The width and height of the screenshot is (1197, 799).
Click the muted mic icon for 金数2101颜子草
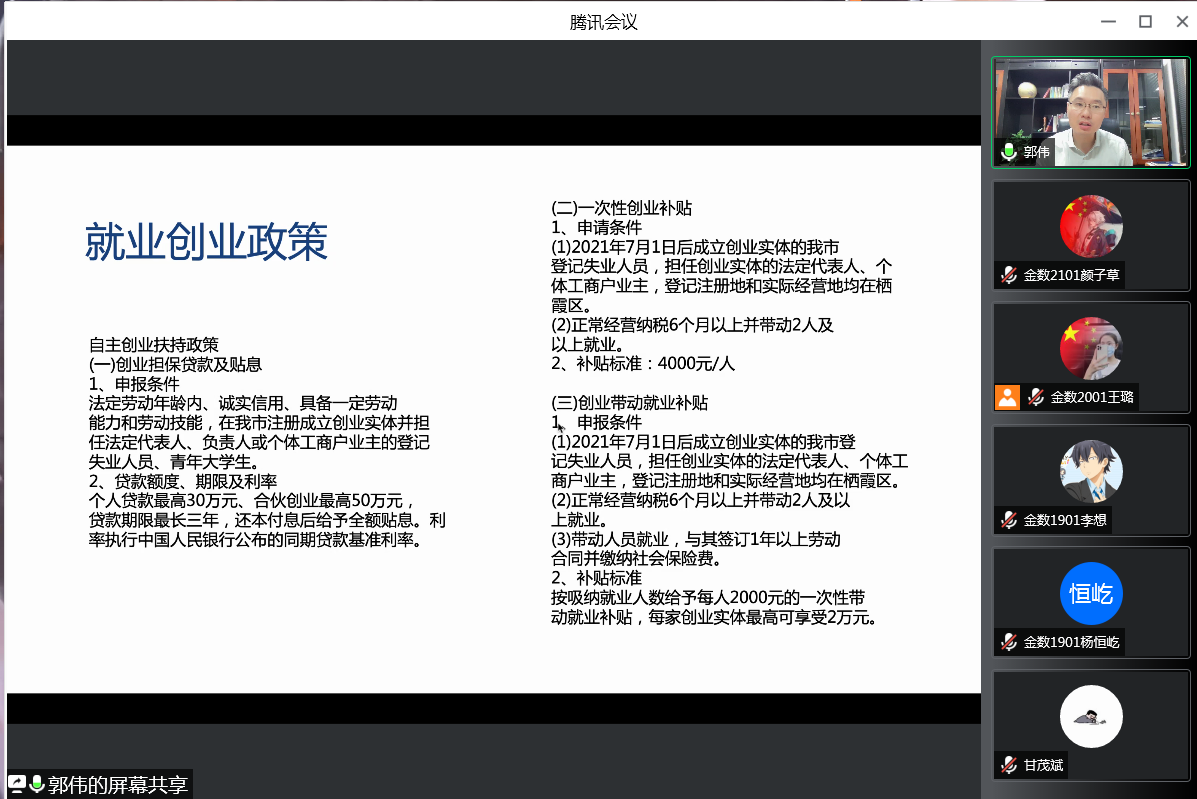1009,275
